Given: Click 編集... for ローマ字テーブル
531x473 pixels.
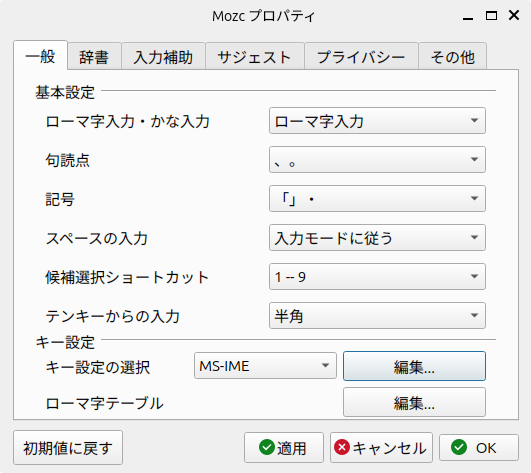Looking at the screenshot, I should pos(414,402).
